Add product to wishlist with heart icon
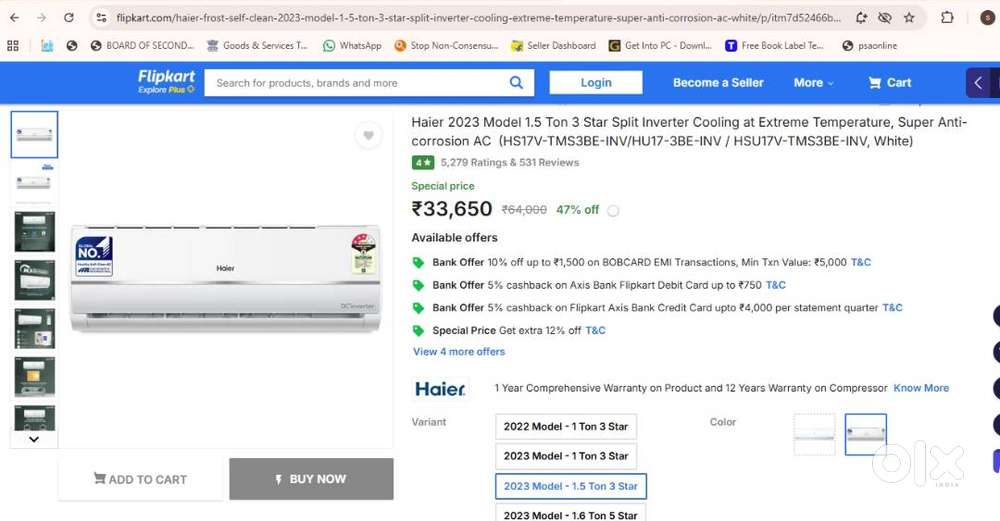Screen dimensions: 1000x521 [x=368, y=136]
